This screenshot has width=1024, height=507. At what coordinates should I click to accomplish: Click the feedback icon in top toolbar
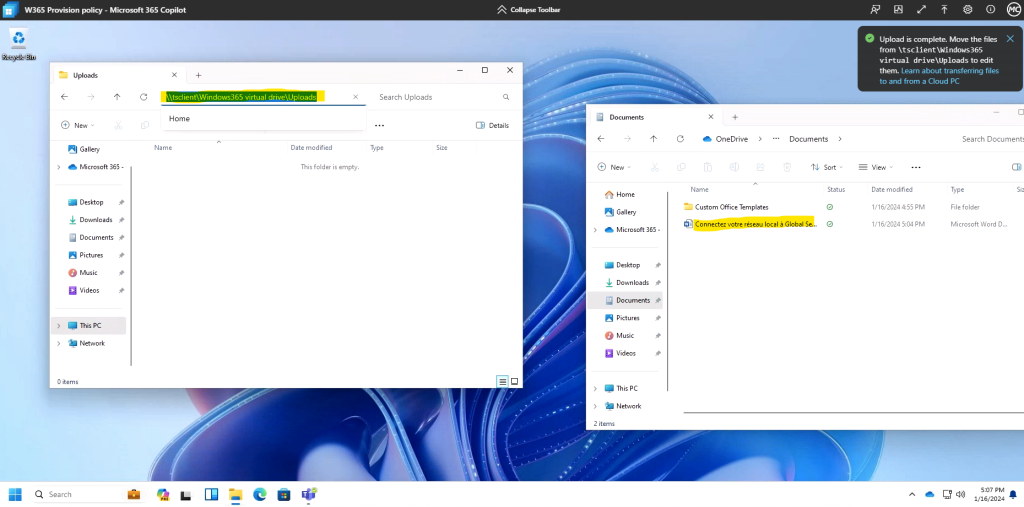pos(875,10)
